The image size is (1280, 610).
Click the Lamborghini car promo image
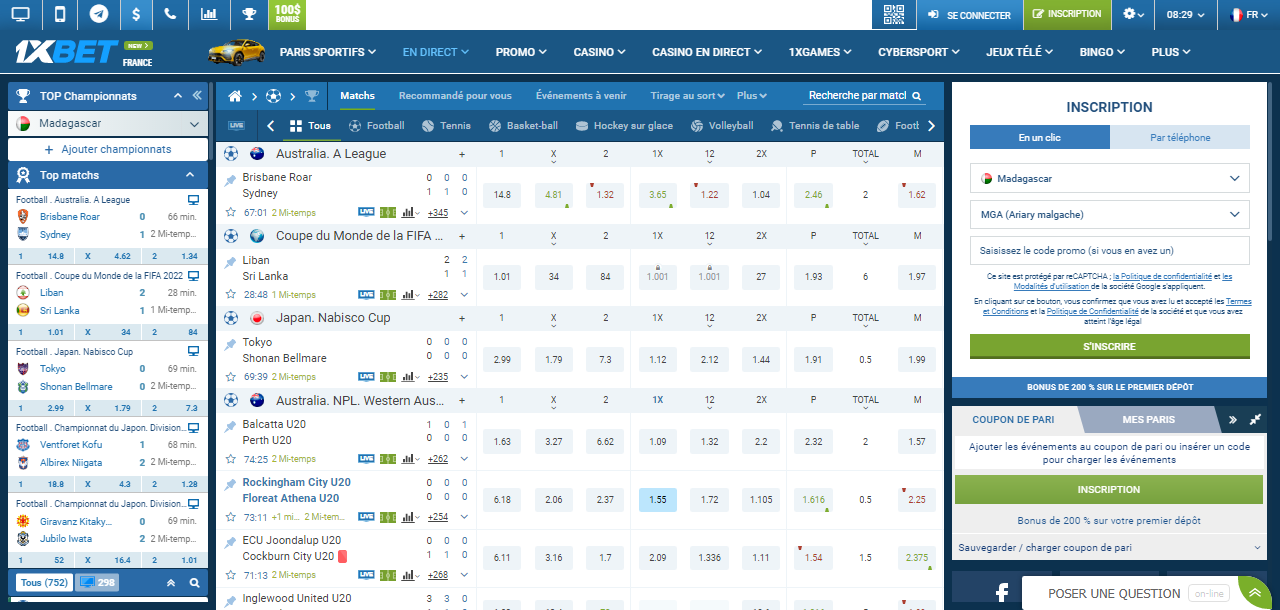(235, 51)
